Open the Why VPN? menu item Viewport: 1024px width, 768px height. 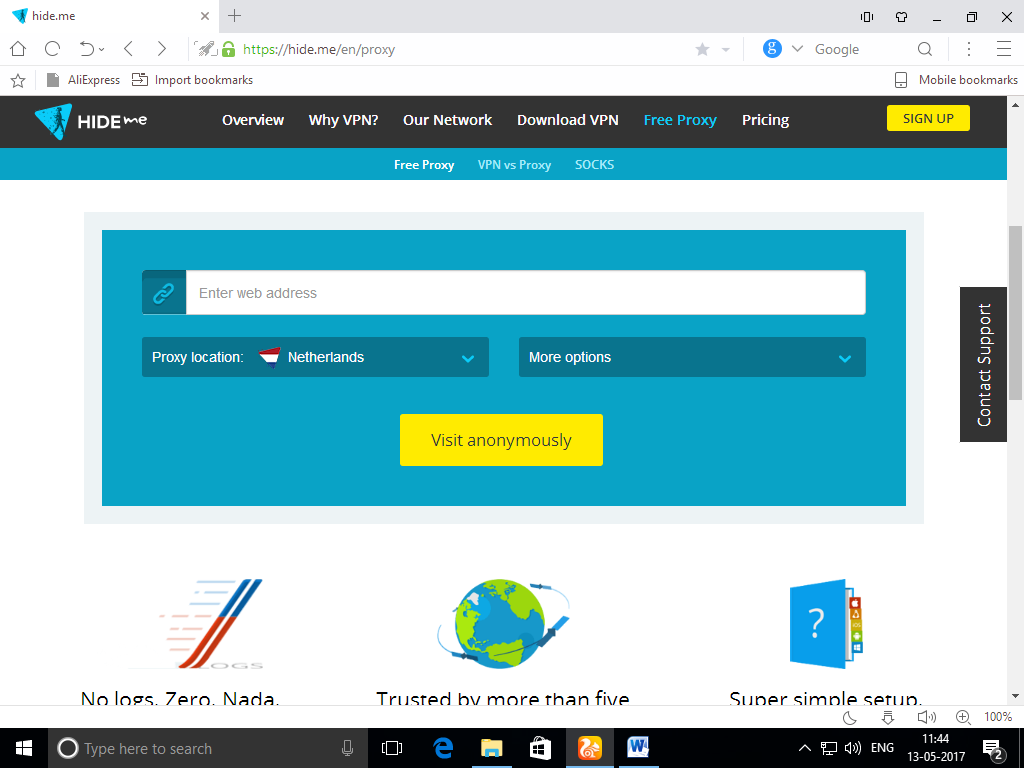pyautogui.click(x=344, y=120)
